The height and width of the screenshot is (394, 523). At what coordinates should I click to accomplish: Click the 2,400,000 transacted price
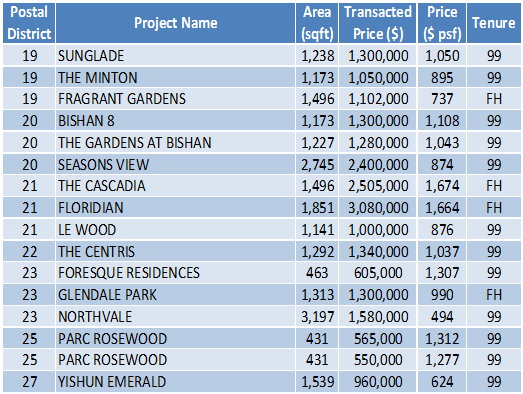click(x=378, y=164)
